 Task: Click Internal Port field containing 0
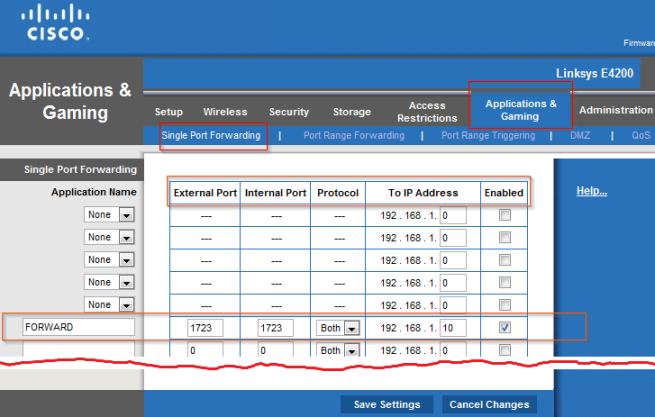275,350
